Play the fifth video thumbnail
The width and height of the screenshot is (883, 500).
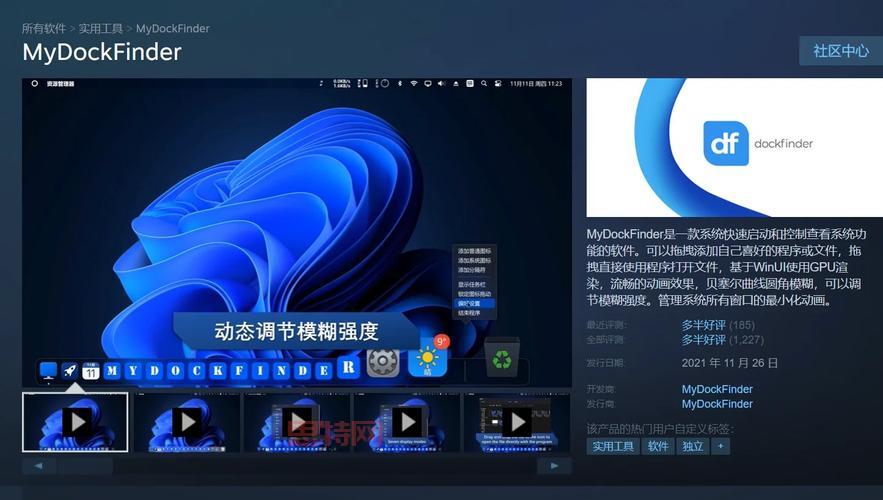tap(517, 422)
